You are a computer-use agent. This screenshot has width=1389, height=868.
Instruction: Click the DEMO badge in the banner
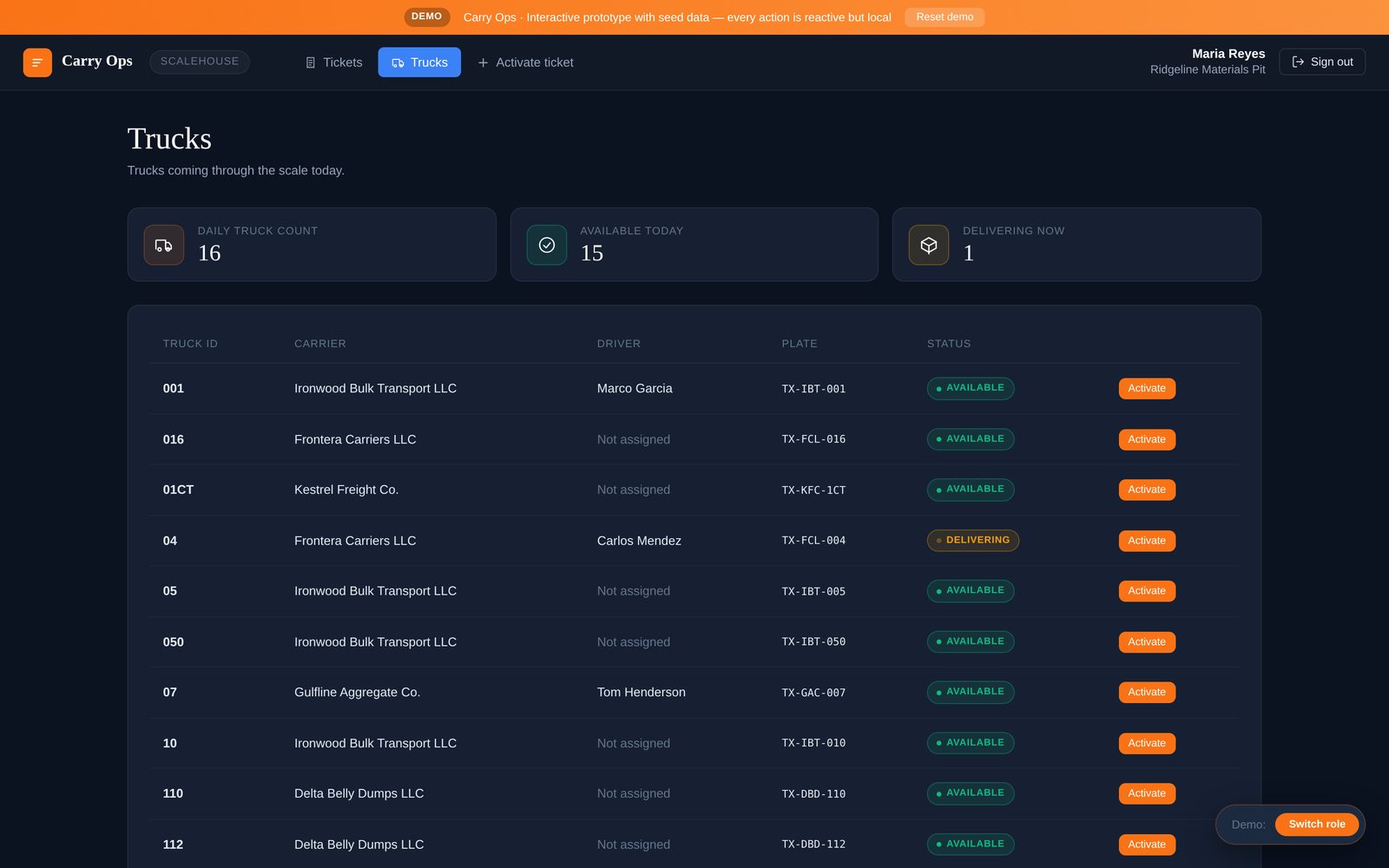point(426,16)
